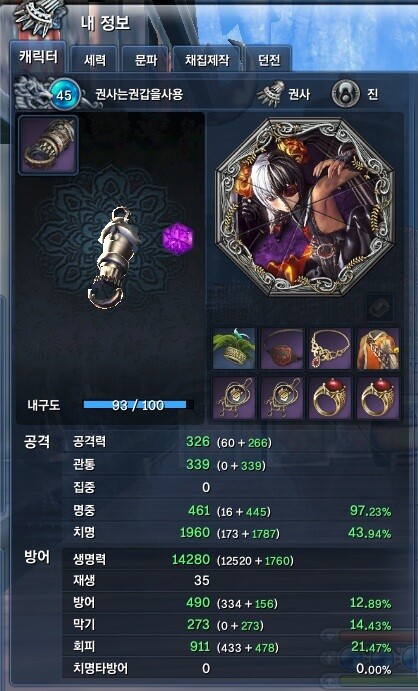The width and height of the screenshot is (418, 691).
Task: Switch to the 문파 tab
Action: tap(145, 59)
